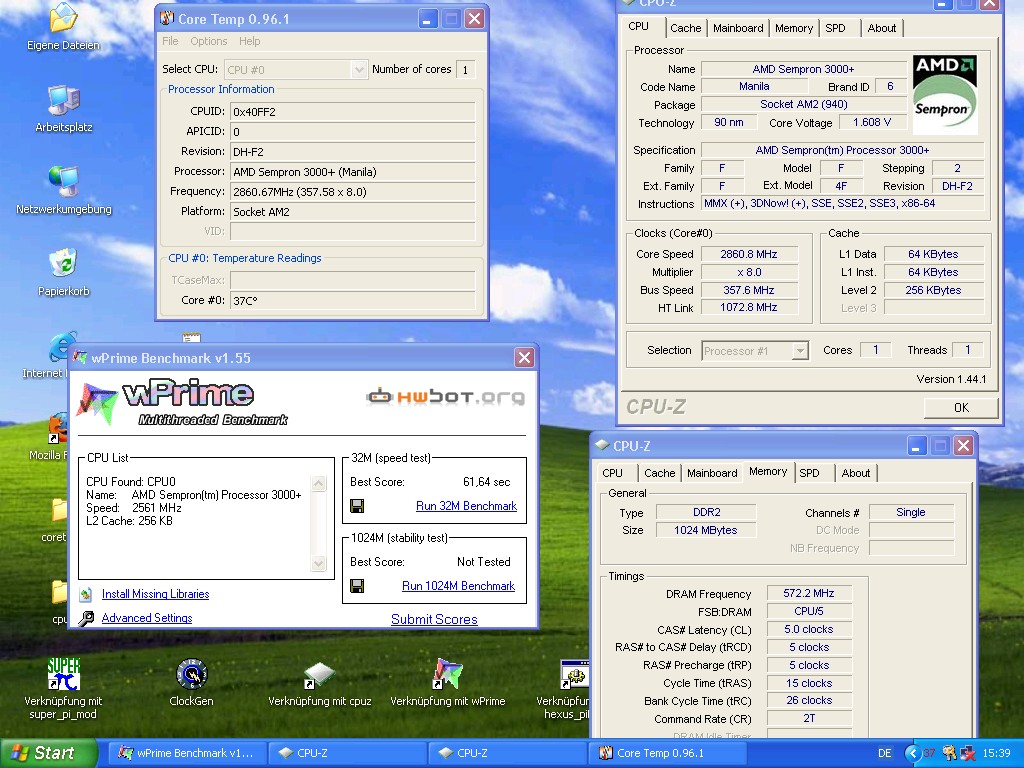
Task: Click the wPrime title bar icon
Action: click(80, 357)
